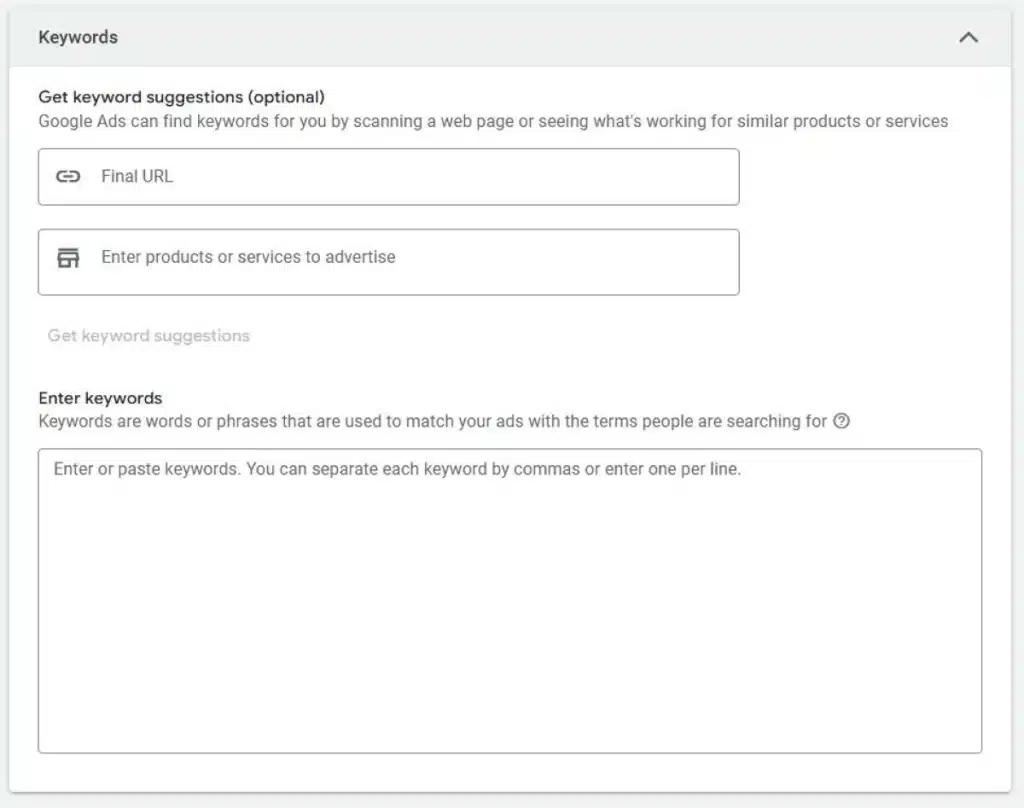
Task: Open the help tooltip next to the keywords description
Action: [x=841, y=421]
